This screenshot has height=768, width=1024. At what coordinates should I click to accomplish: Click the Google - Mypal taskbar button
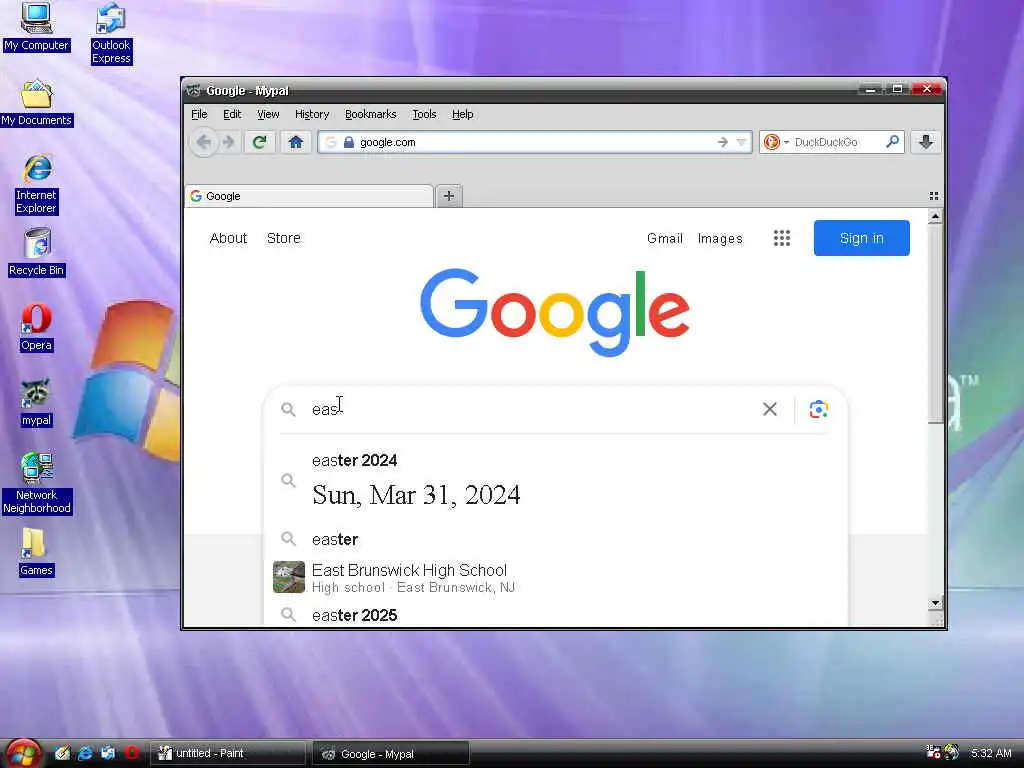(x=391, y=754)
